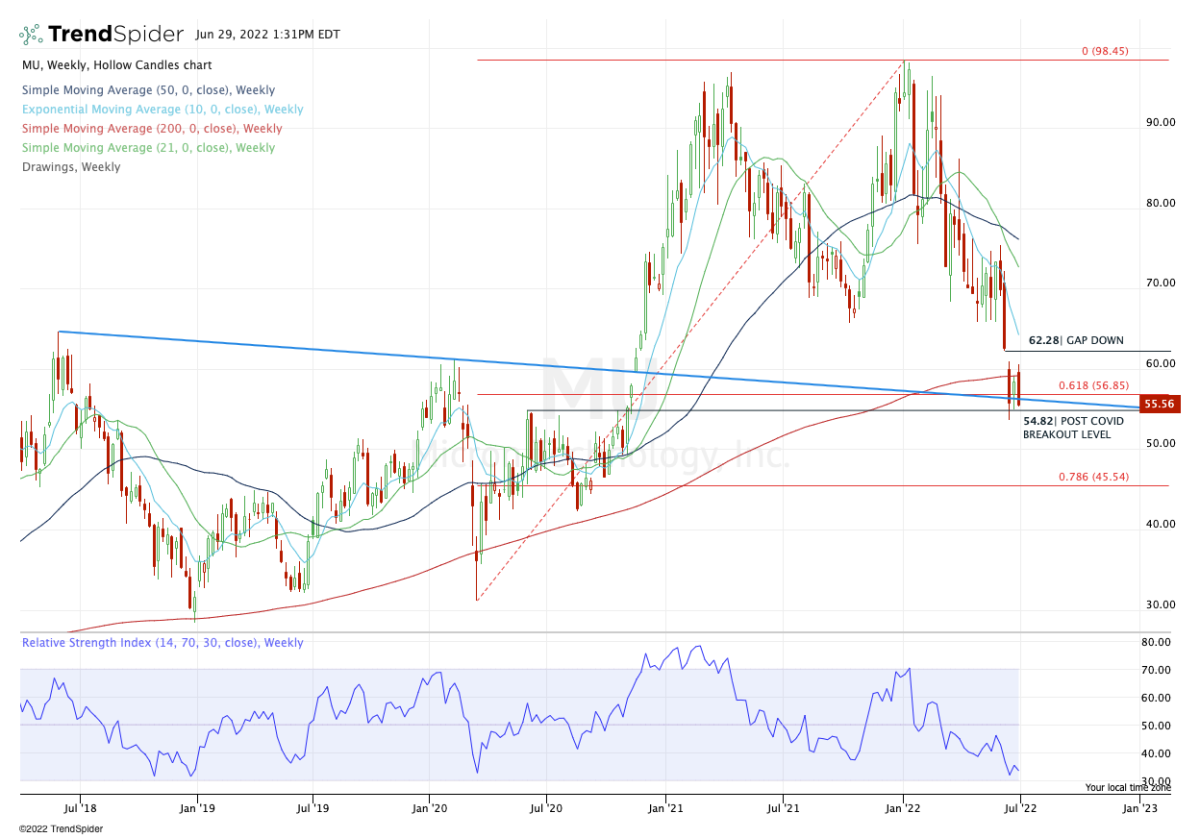Select the Exponential Moving Average 10 legend entry
This screenshot has width=1200, height=838.
tap(162, 109)
